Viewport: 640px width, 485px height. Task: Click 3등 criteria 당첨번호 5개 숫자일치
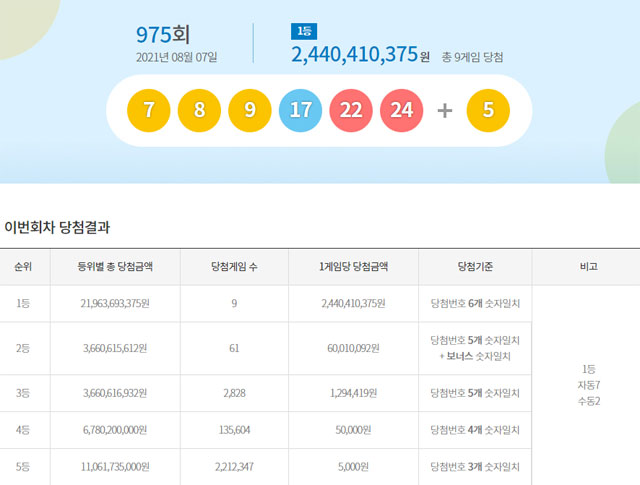(x=475, y=393)
